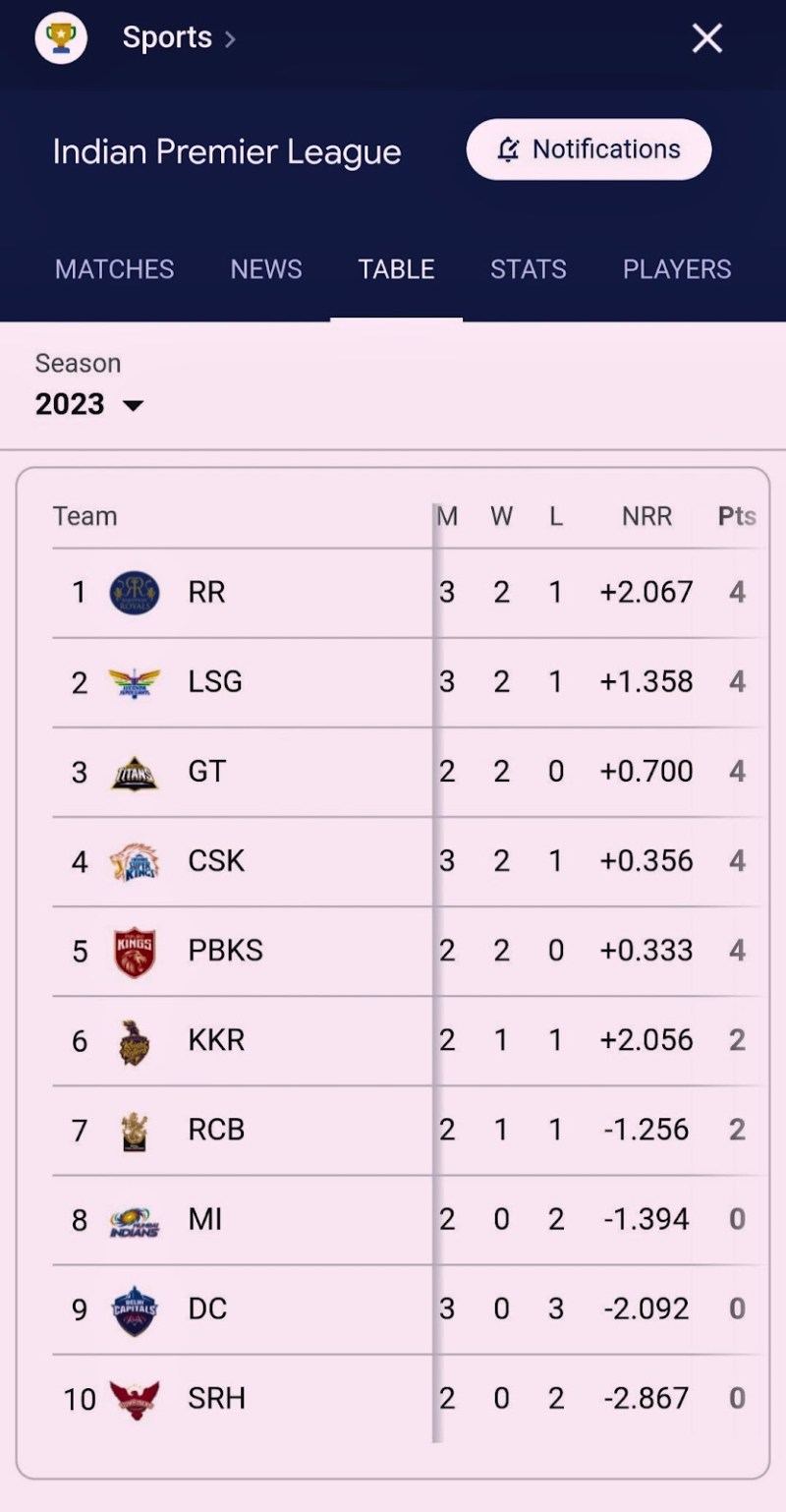Tap the Sunrisers Hyderabad logo

(x=135, y=1399)
